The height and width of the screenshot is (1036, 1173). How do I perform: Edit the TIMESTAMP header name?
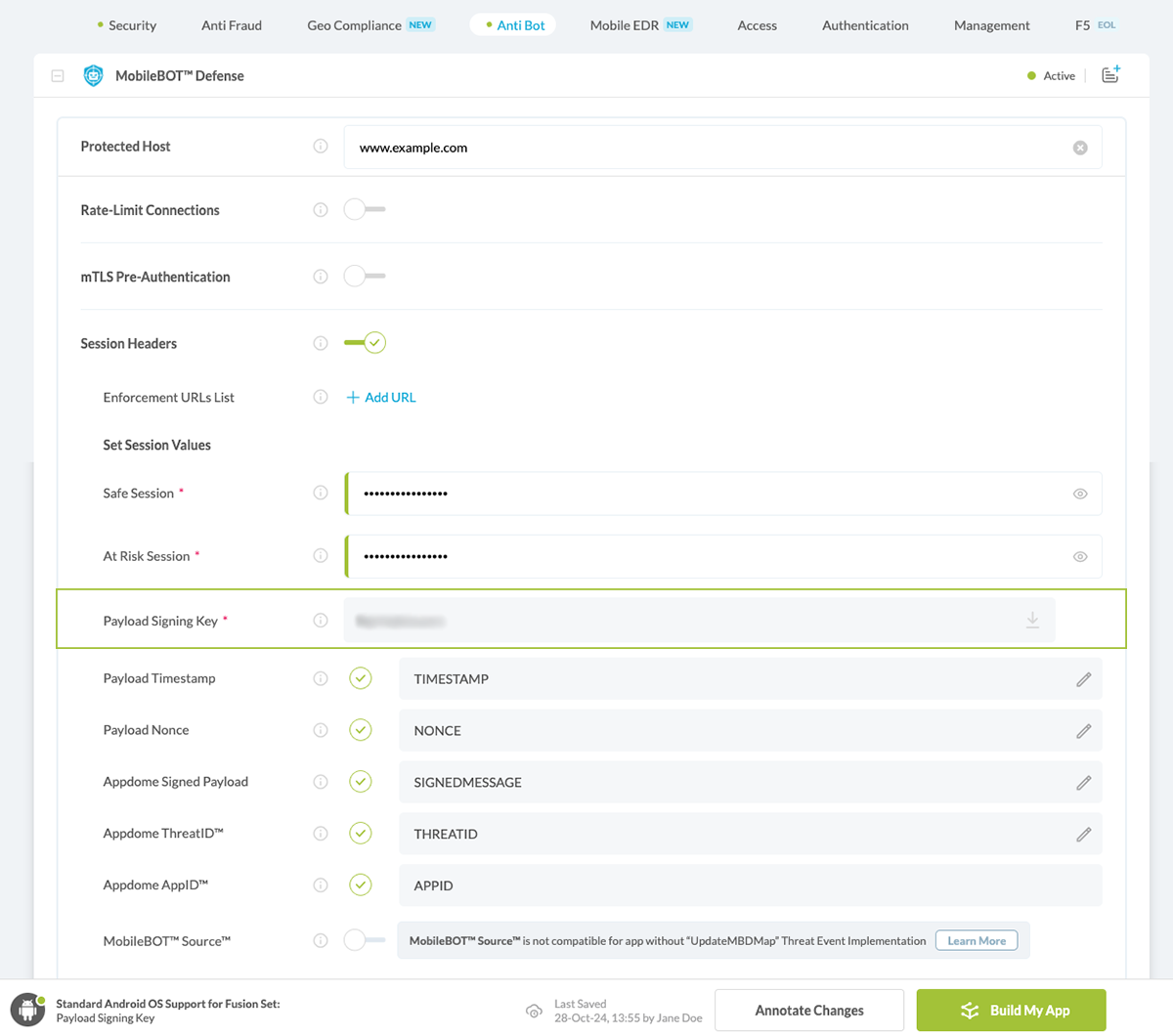pos(1084,679)
